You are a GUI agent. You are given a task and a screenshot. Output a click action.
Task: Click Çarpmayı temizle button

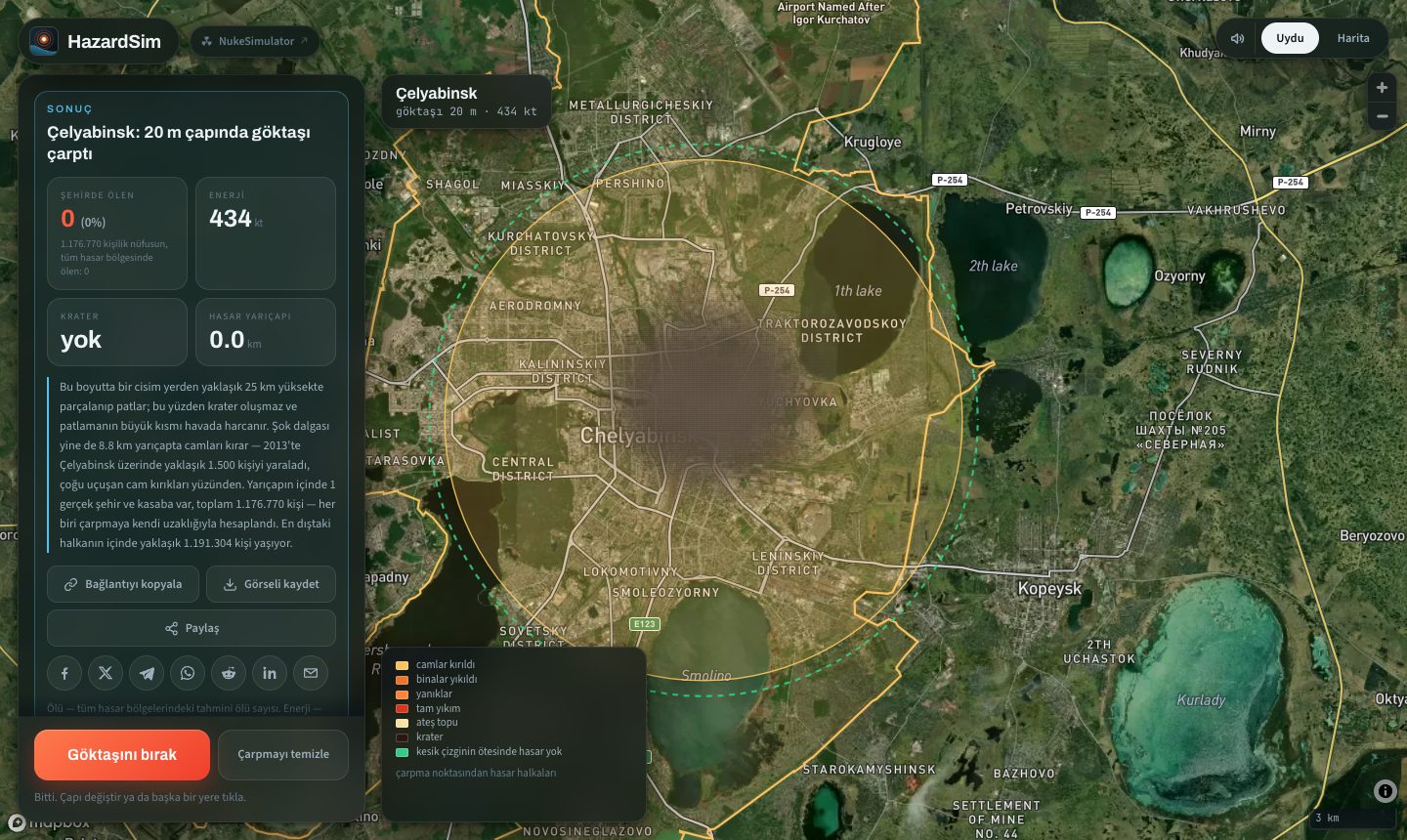click(x=283, y=755)
